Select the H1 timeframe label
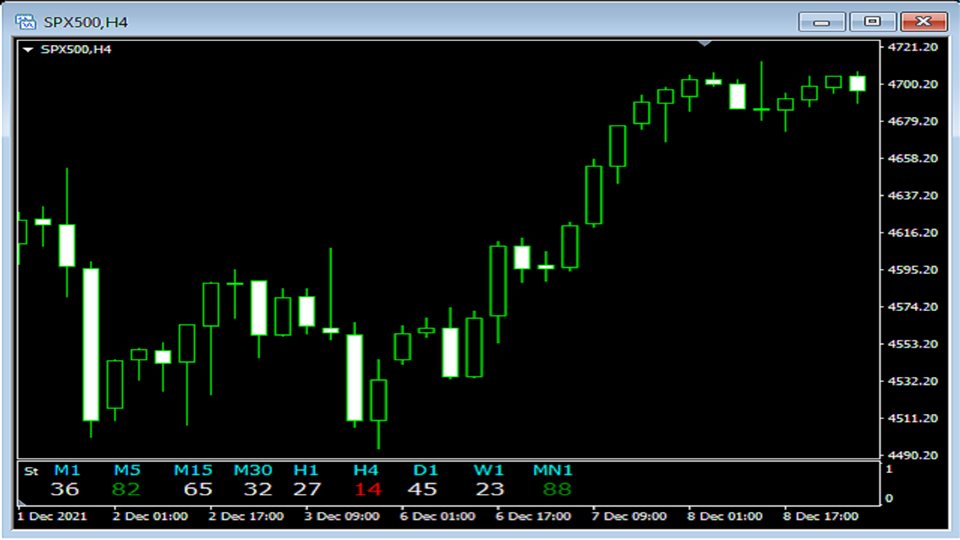Image resolution: width=960 pixels, height=540 pixels. pos(306,470)
